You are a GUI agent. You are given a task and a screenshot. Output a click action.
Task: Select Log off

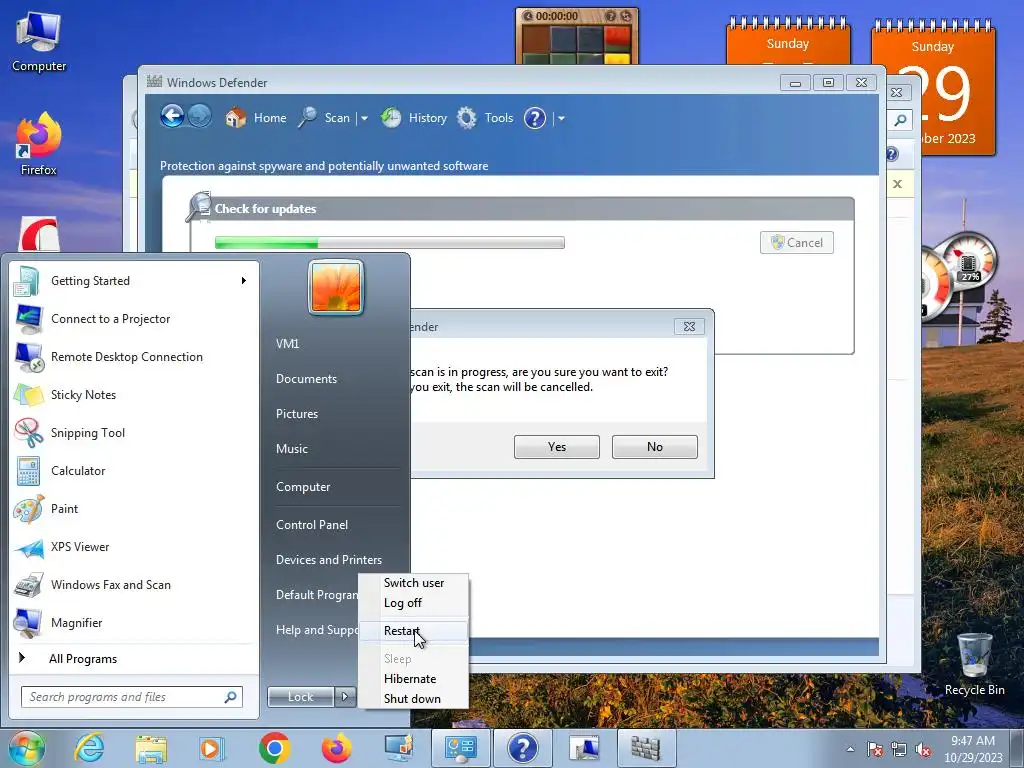tap(413, 603)
